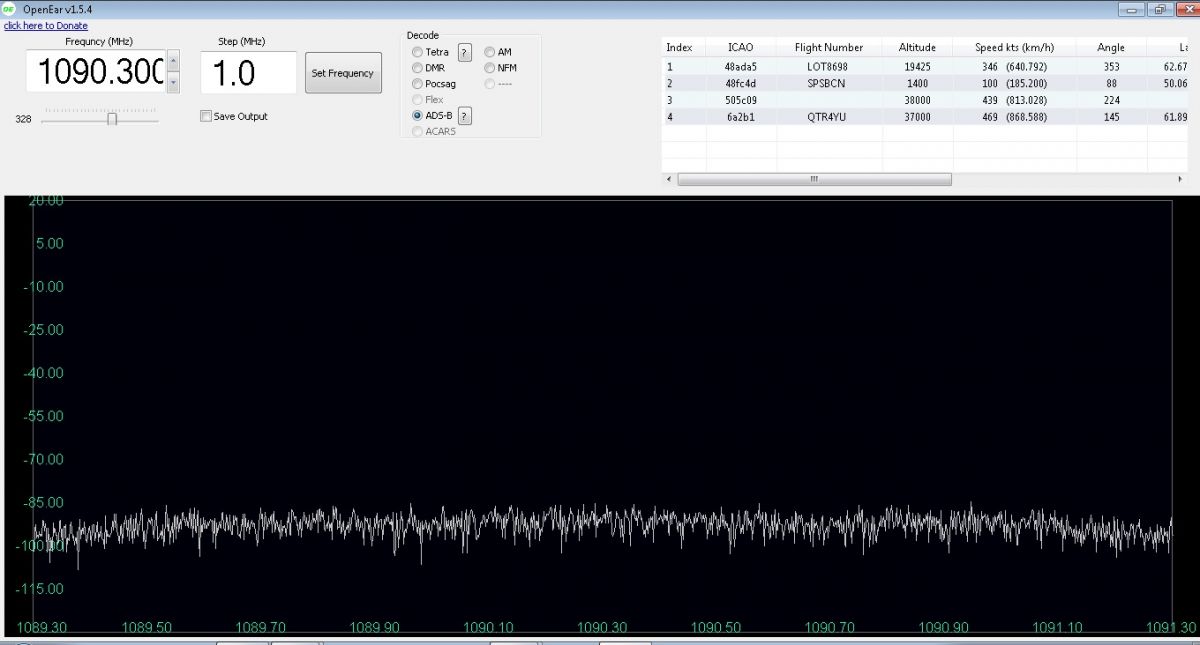
Task: Click the altitude value 19425
Action: point(917,66)
